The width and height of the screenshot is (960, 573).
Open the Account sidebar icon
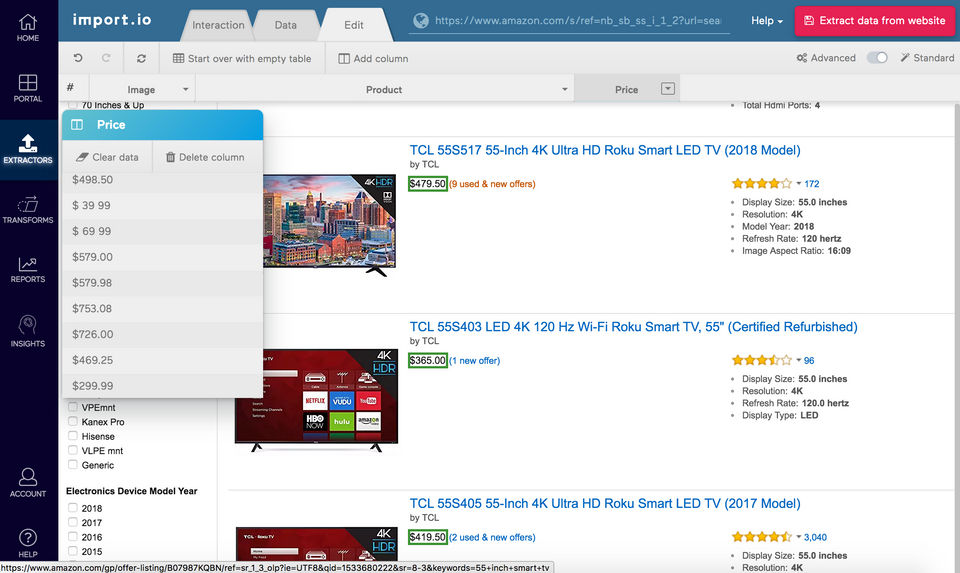pos(28,482)
